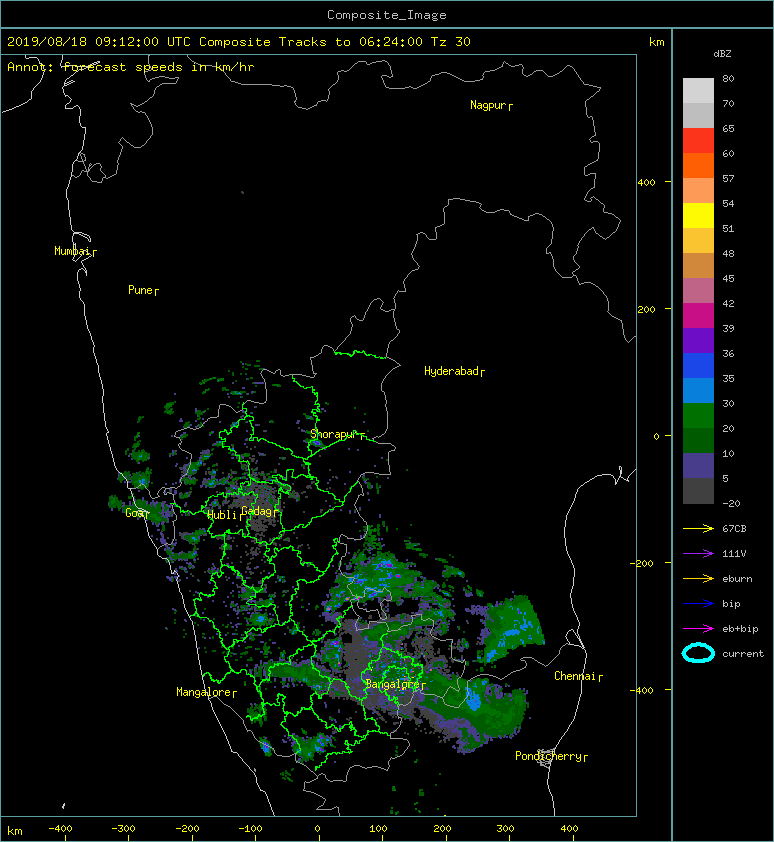Select the darkest gray swatch at scale bottom
Viewport: 774px width, 842px height.
tap(698, 491)
